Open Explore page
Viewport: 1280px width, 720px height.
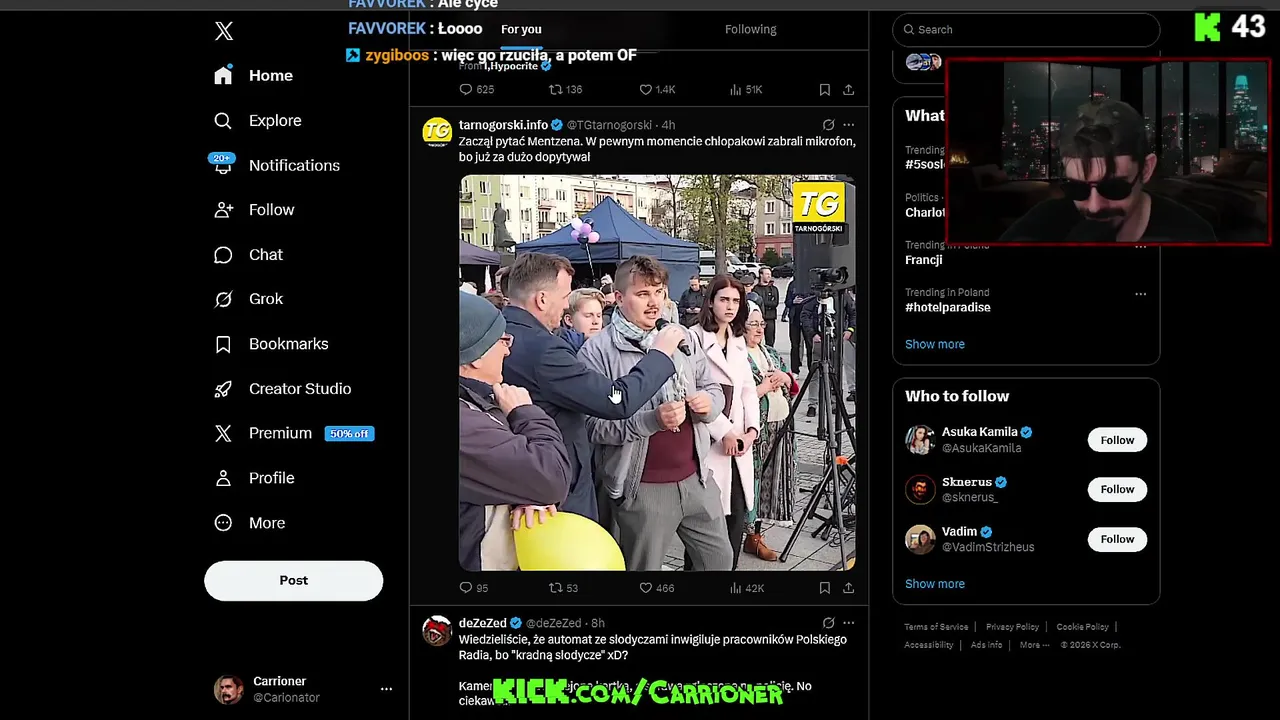258,121
